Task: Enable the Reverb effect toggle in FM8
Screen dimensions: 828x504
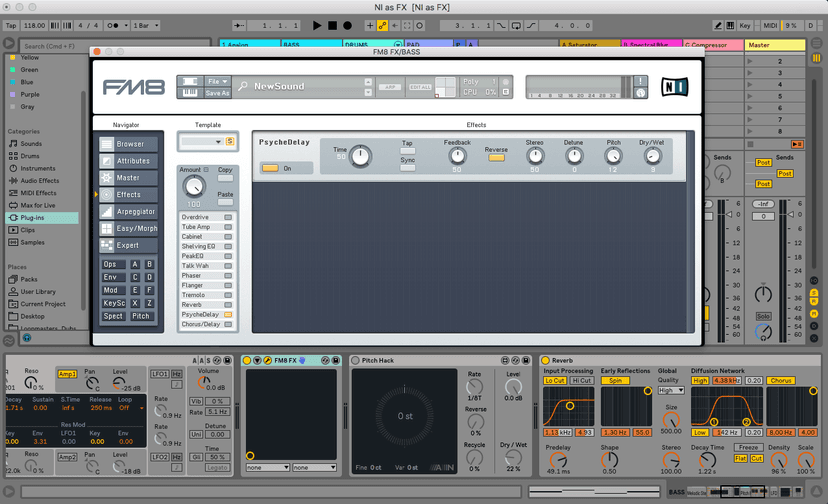Action: tap(228, 305)
